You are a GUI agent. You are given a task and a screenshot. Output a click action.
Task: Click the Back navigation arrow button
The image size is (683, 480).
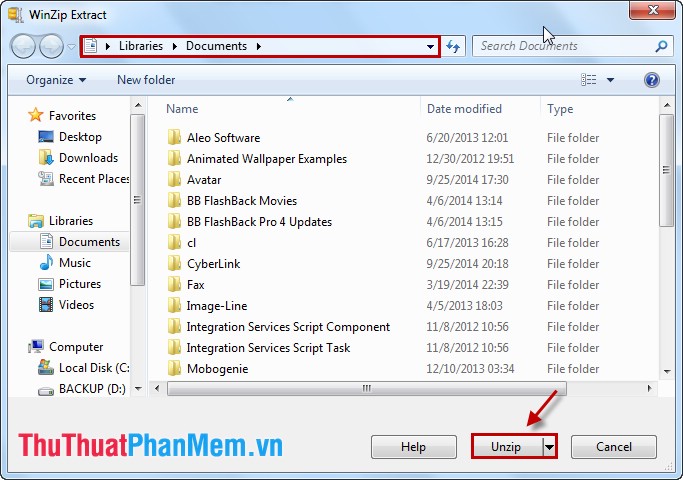[23, 46]
